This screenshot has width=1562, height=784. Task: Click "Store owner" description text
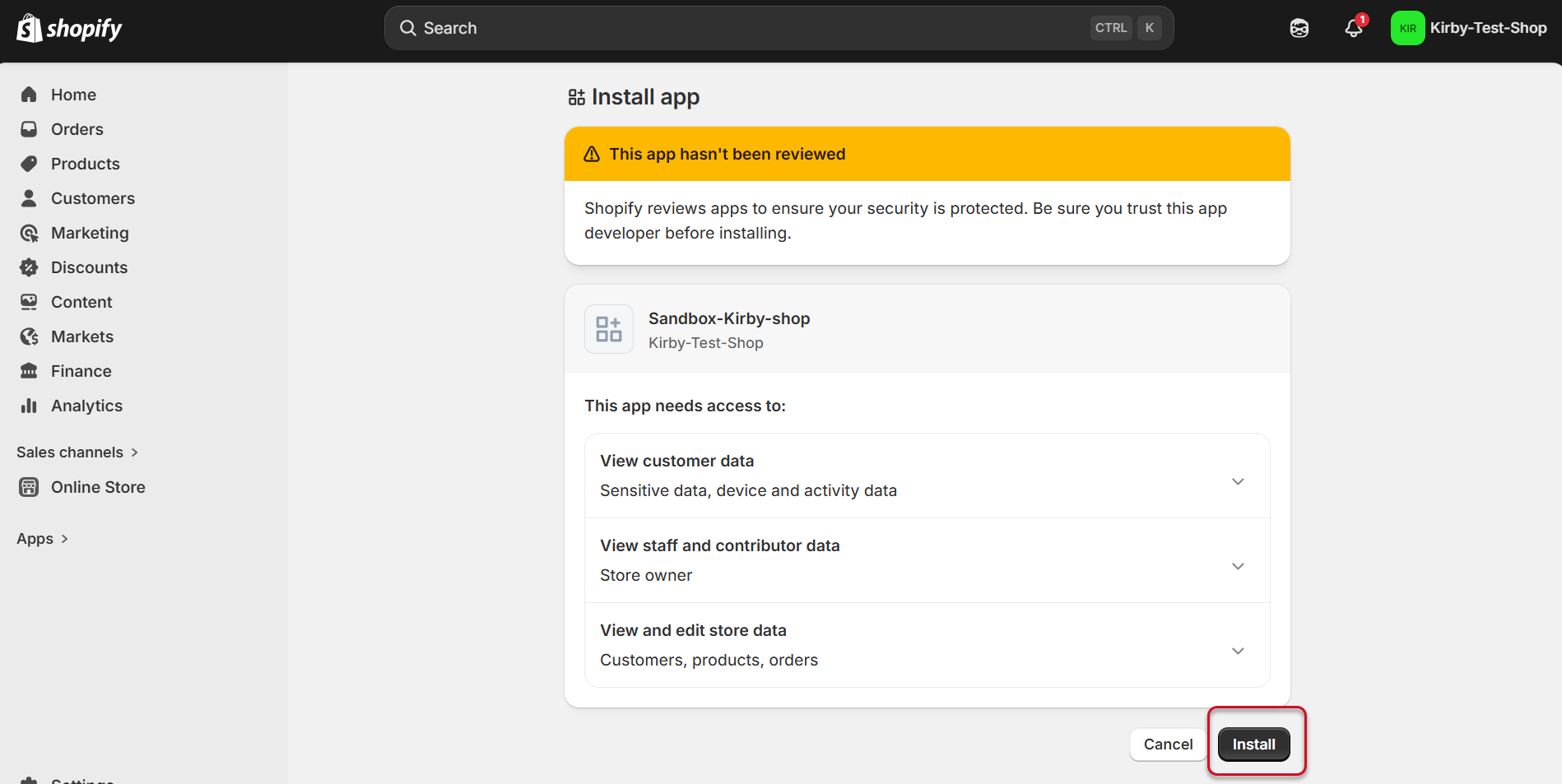646,575
